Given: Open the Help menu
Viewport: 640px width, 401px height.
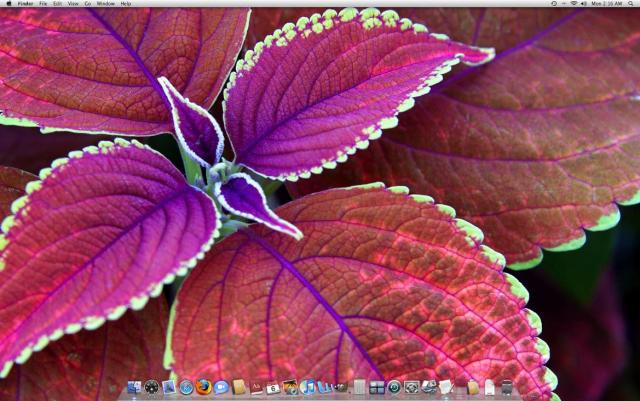Looking at the screenshot, I should point(126,3).
